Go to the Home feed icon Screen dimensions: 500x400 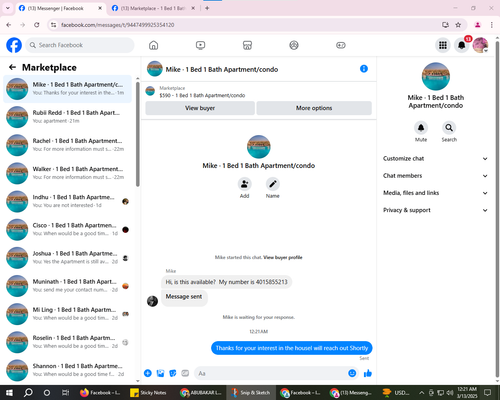tap(153, 45)
